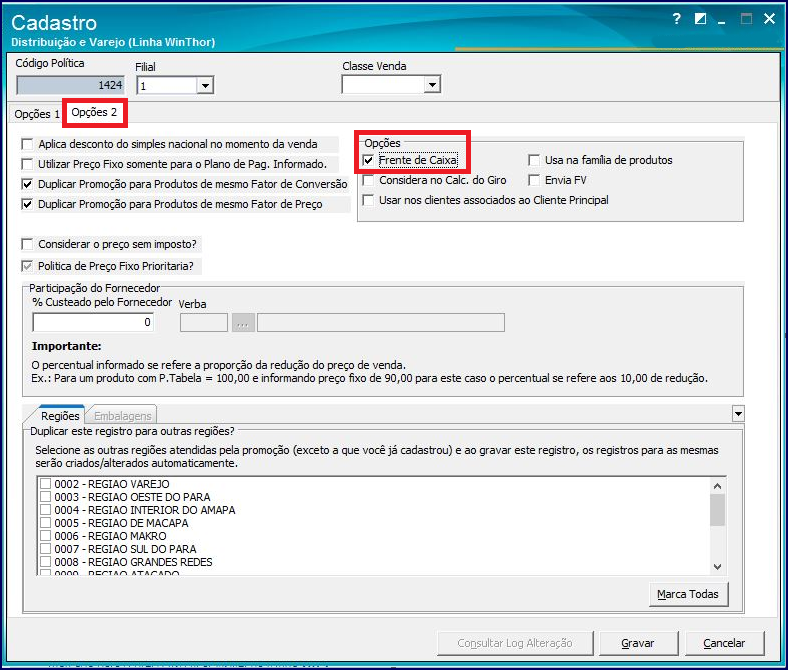This screenshot has height=670, width=788.
Task: Click the Cancelar button
Action: (724, 643)
